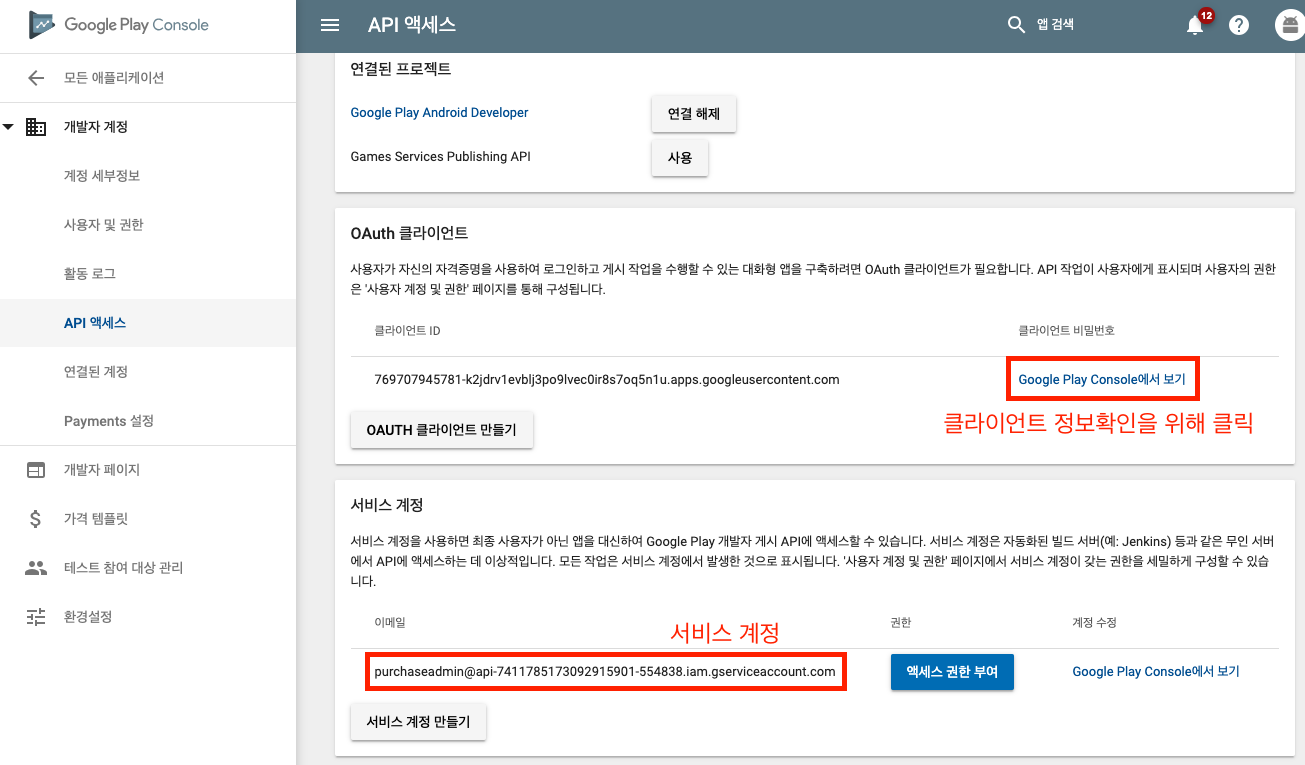Click 액세스 권한 부여 button

tap(952, 672)
